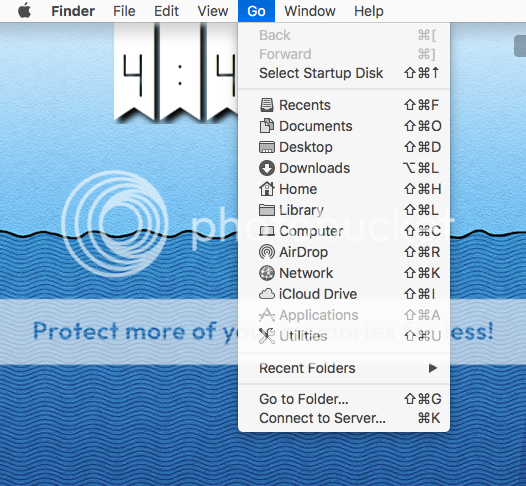
Task: Open Network from the Go menu
Action: click(x=344, y=273)
